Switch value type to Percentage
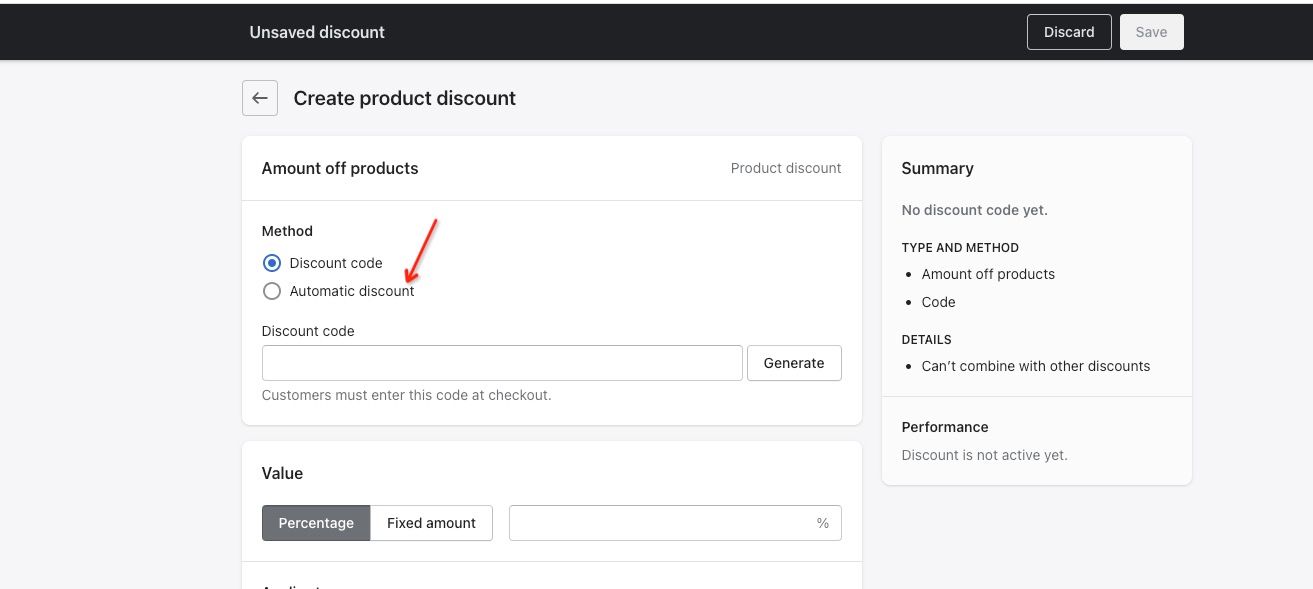Image resolution: width=1313 pixels, height=589 pixels. pos(316,523)
